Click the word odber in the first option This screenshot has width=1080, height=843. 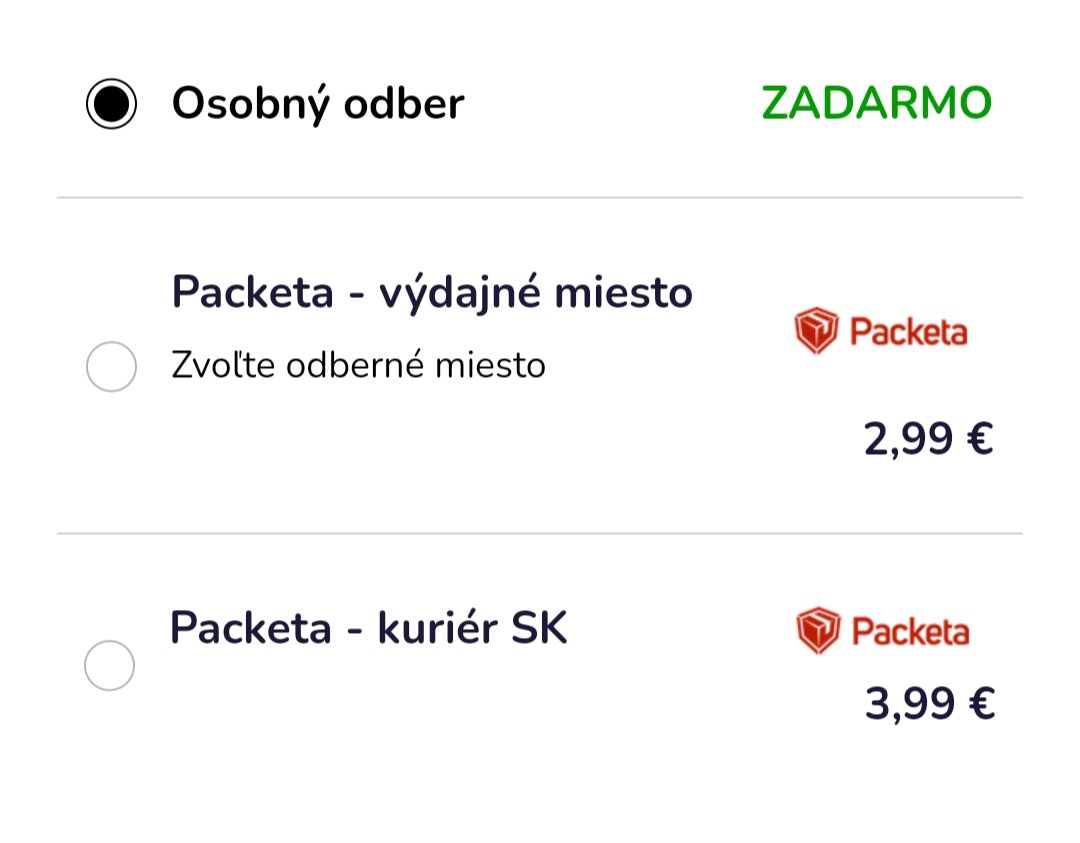[x=403, y=103]
